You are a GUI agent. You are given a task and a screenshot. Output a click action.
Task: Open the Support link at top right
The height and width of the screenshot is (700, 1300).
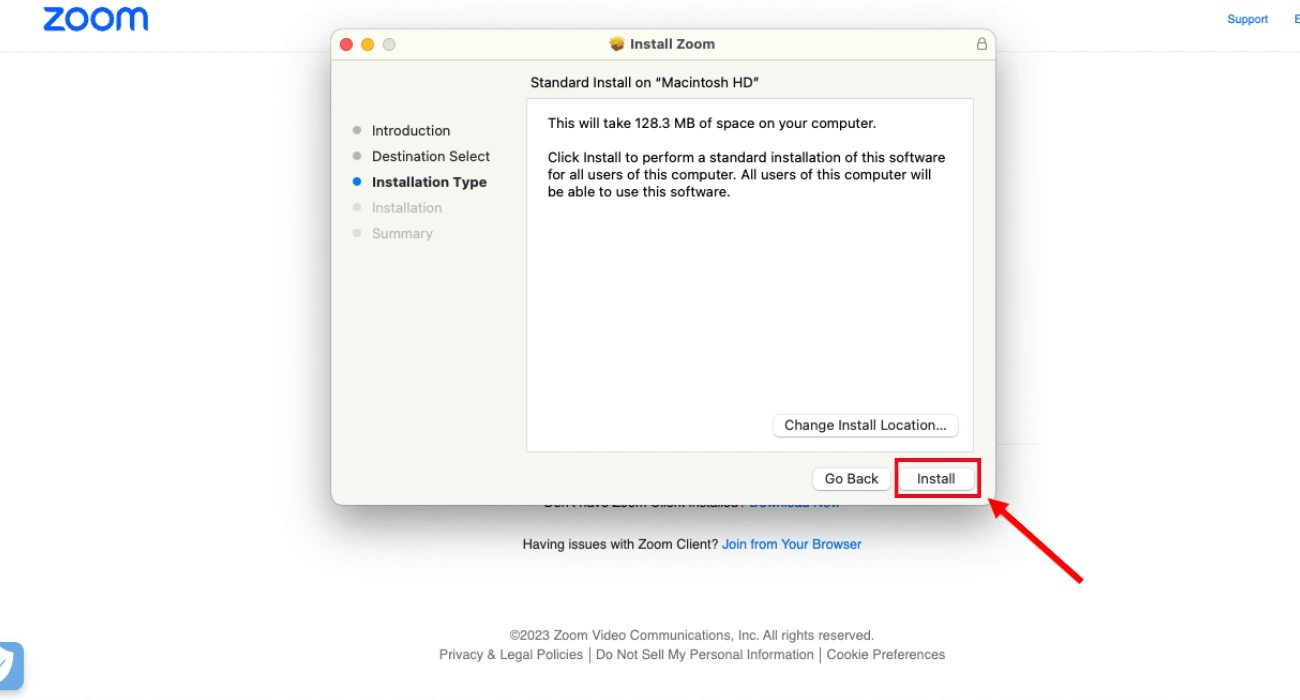[1247, 19]
